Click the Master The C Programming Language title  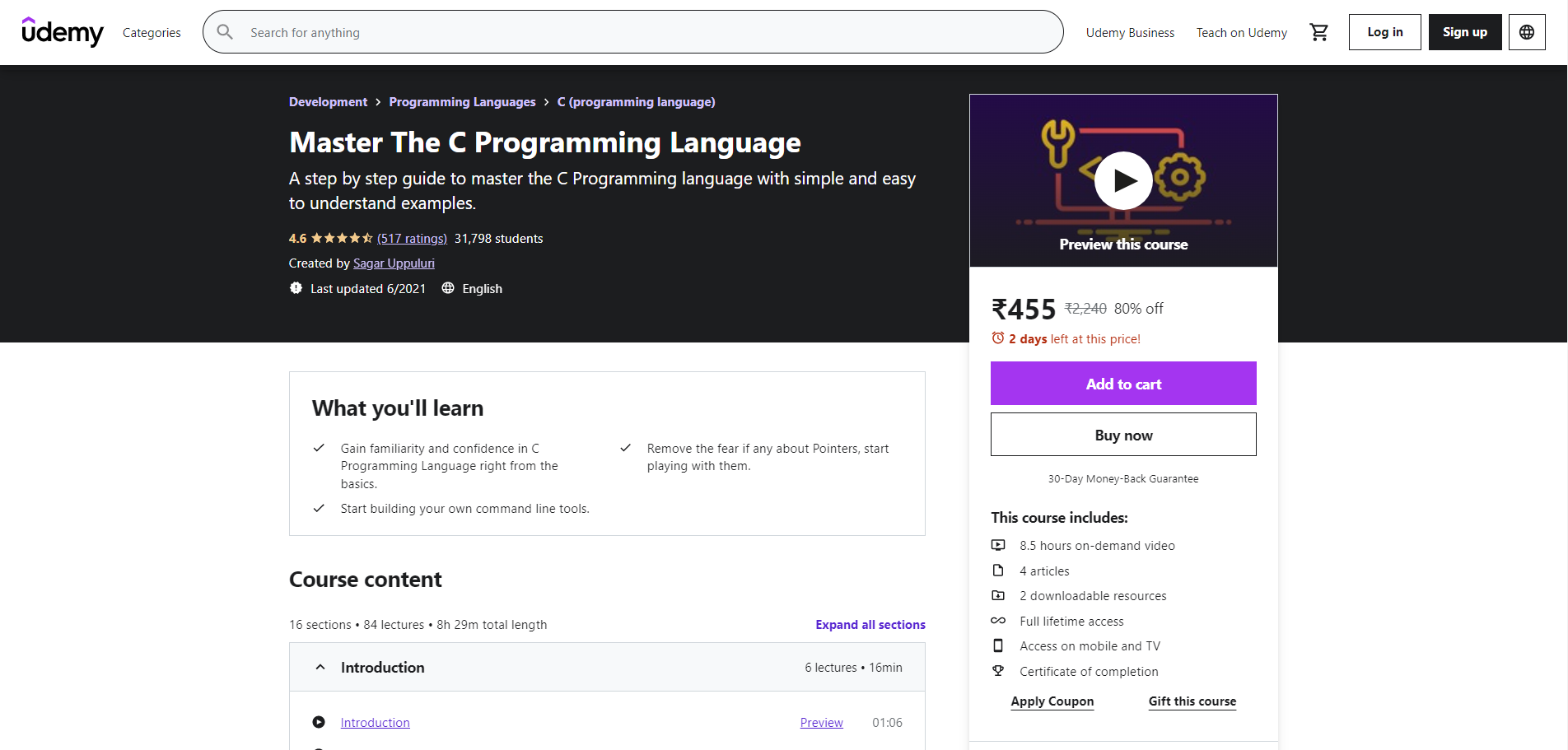click(544, 142)
